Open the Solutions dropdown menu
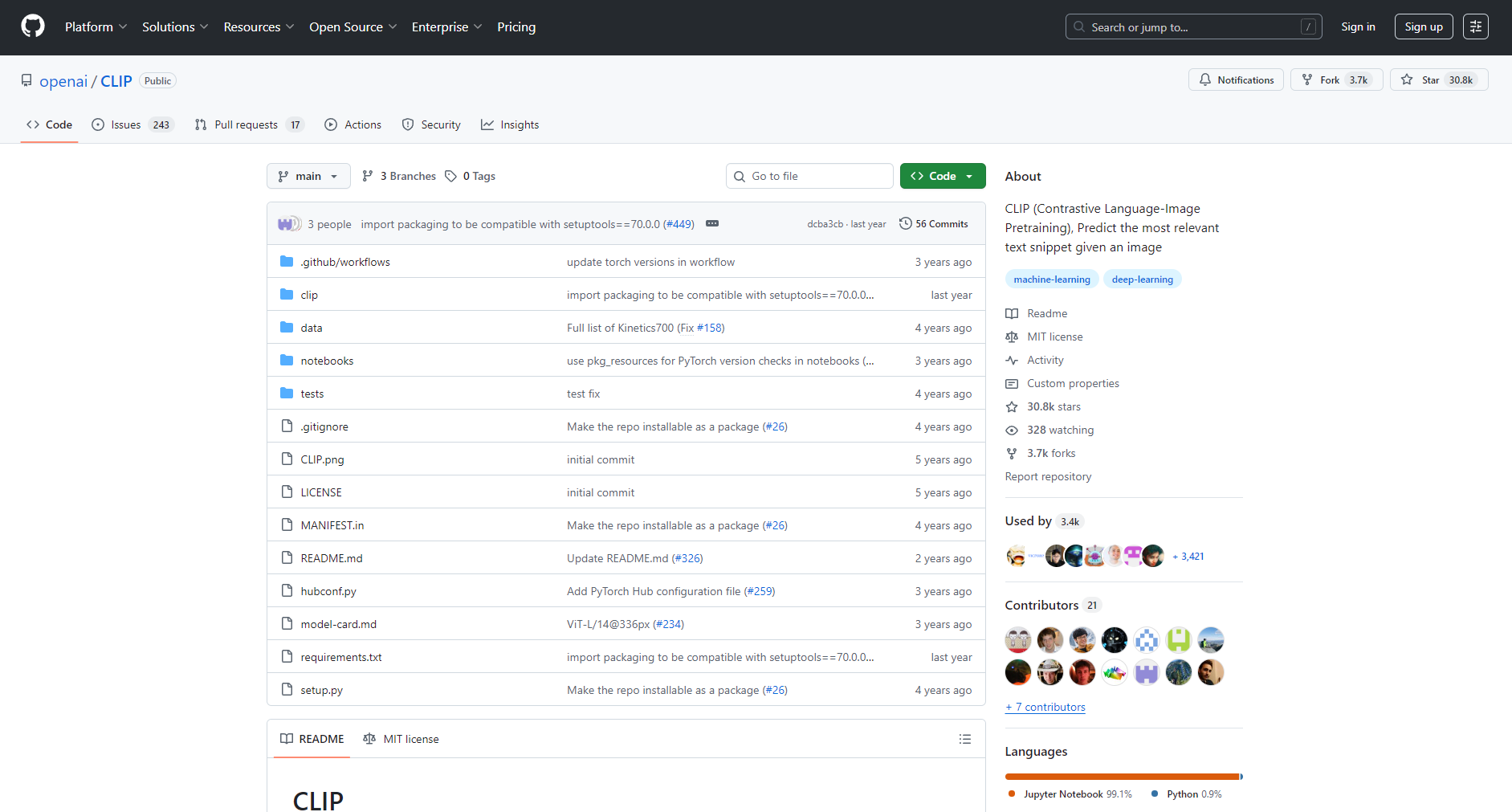Screen dimensions: 1512x812 point(175,27)
